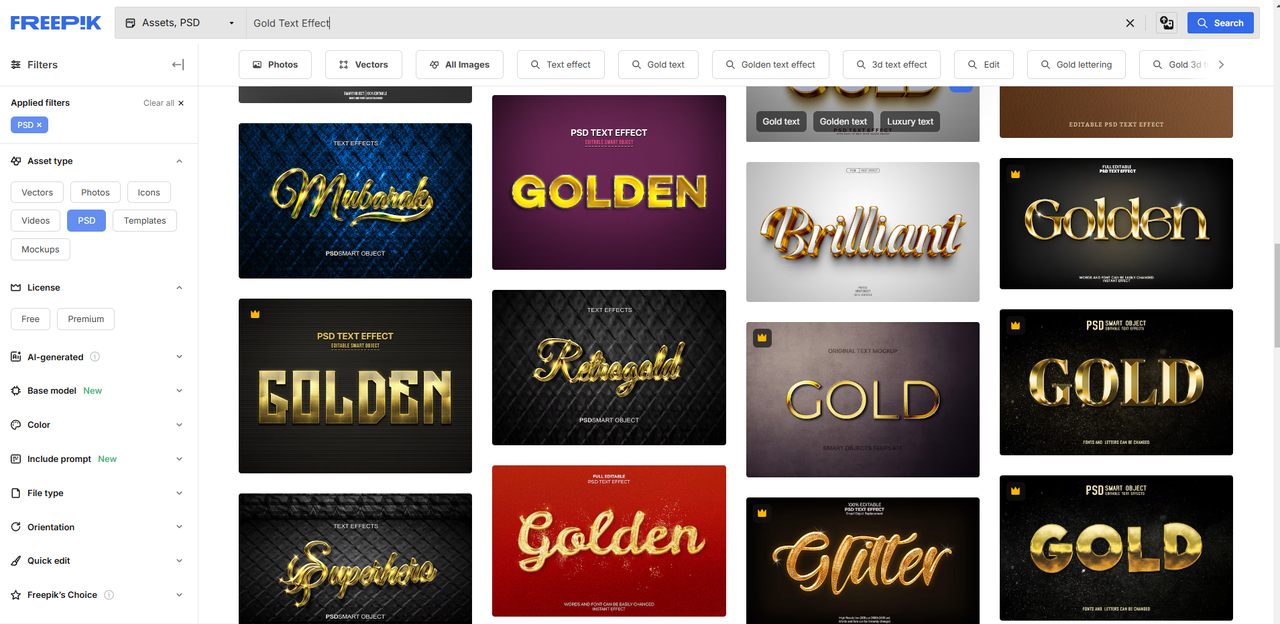Select the Edit suggestion chip

[984, 65]
